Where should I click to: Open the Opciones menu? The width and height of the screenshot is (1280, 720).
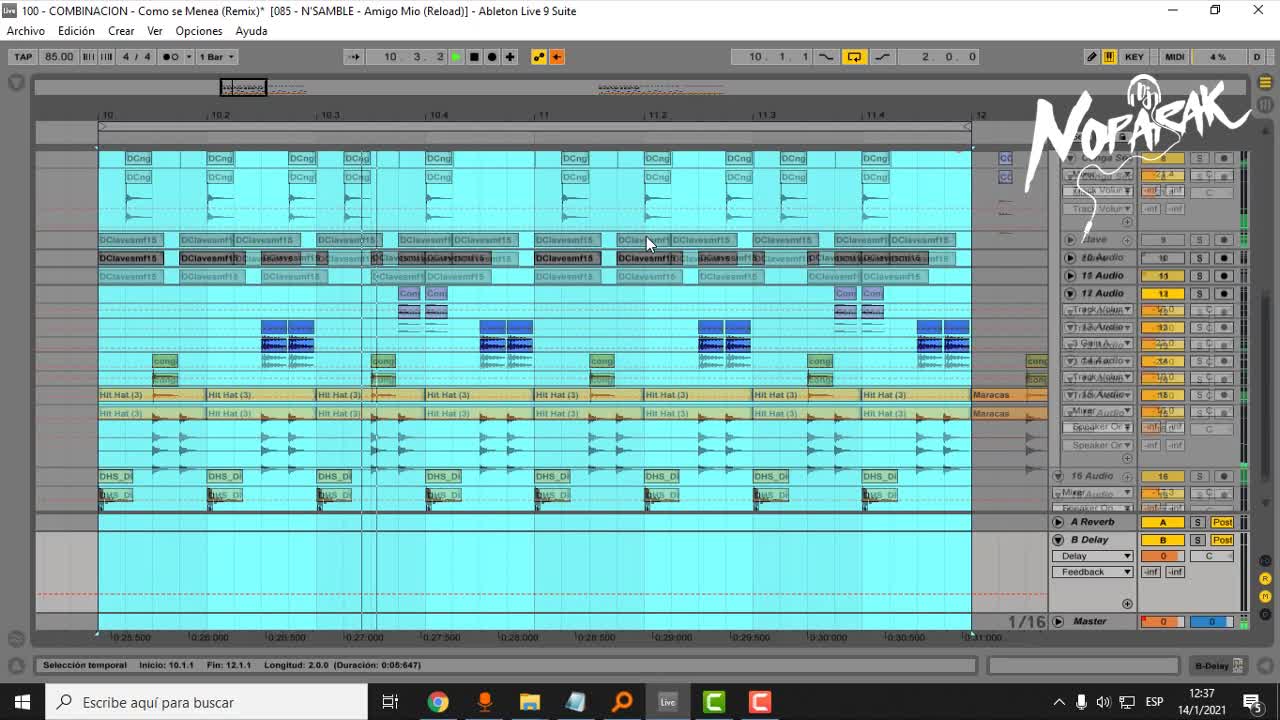[x=199, y=31]
